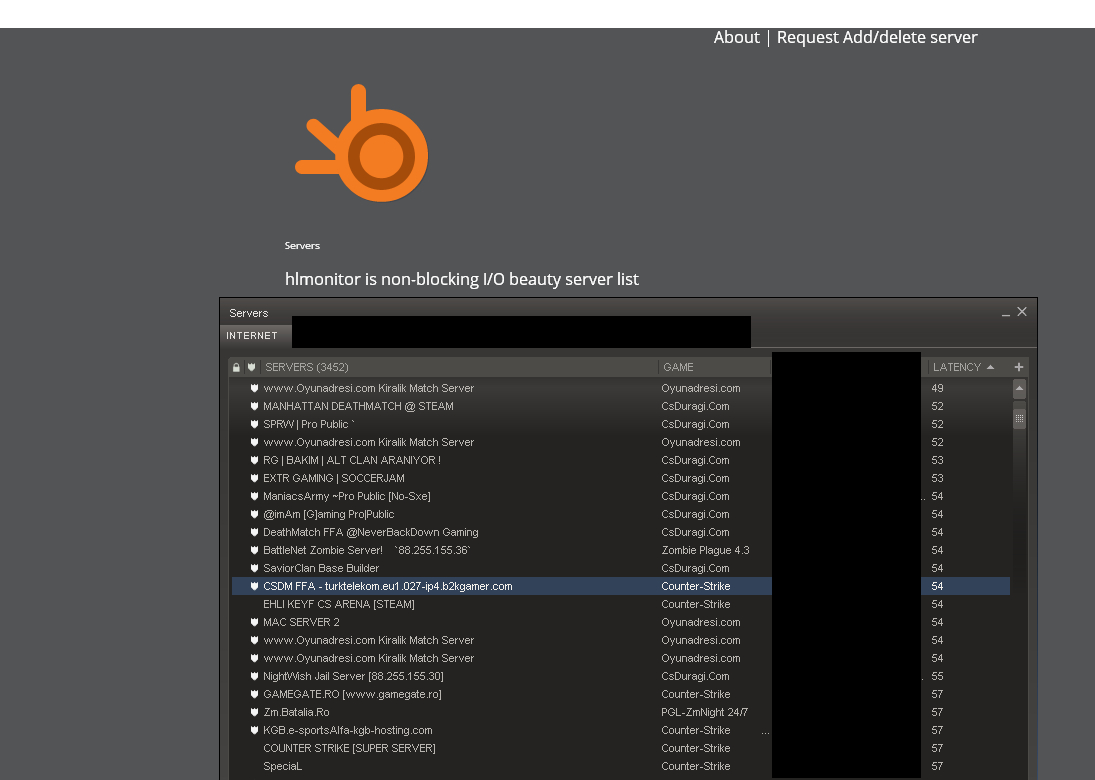Click shield icon of KGB.e-sportsAlfa row
Viewport: 1095px width, 780px height.
point(254,730)
